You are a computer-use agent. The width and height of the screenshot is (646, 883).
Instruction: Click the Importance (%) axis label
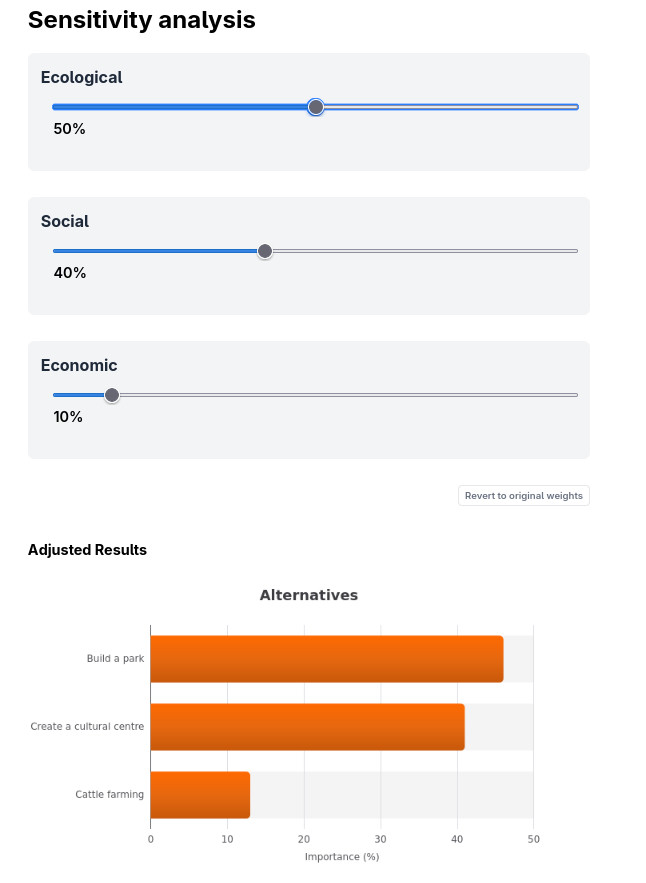342,857
